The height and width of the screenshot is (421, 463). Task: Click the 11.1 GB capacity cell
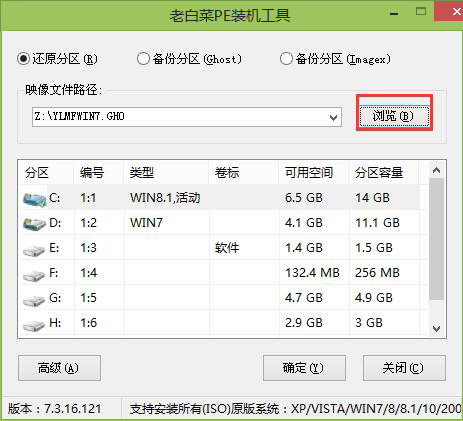click(x=377, y=223)
